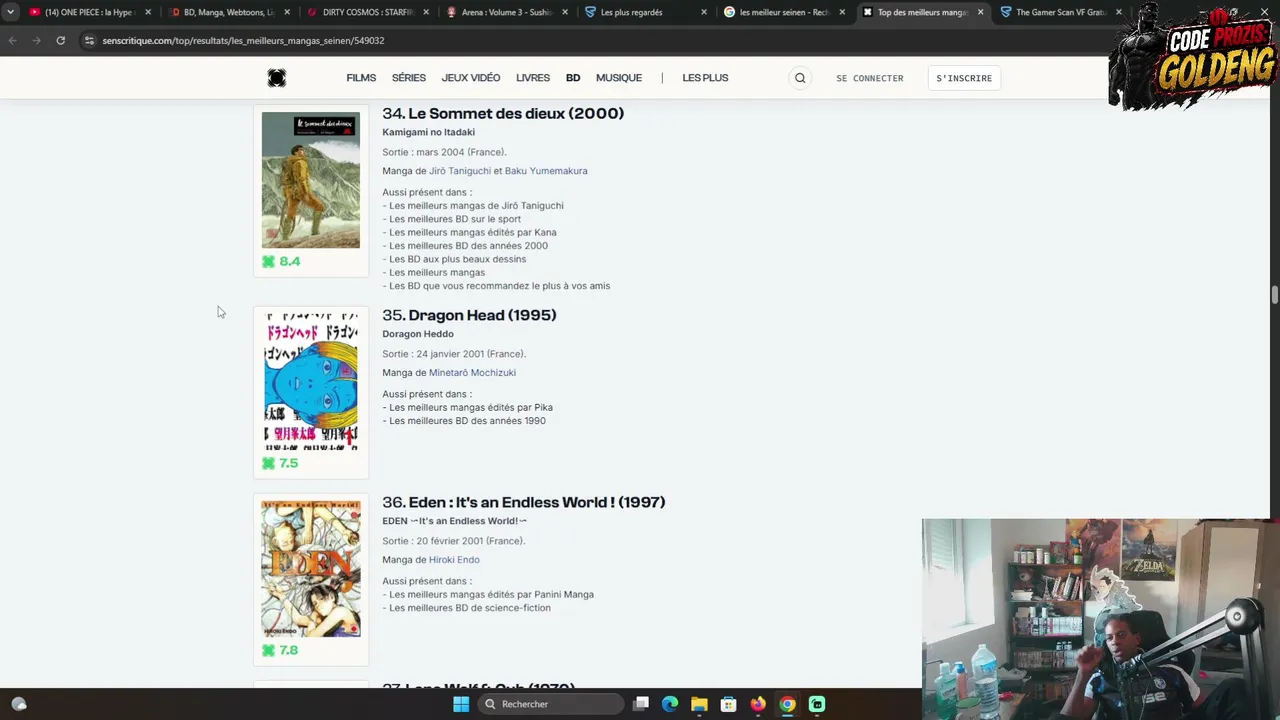Close the 'DIRTY COSMOS' tab
This screenshot has height=720, width=1280.
point(426,12)
